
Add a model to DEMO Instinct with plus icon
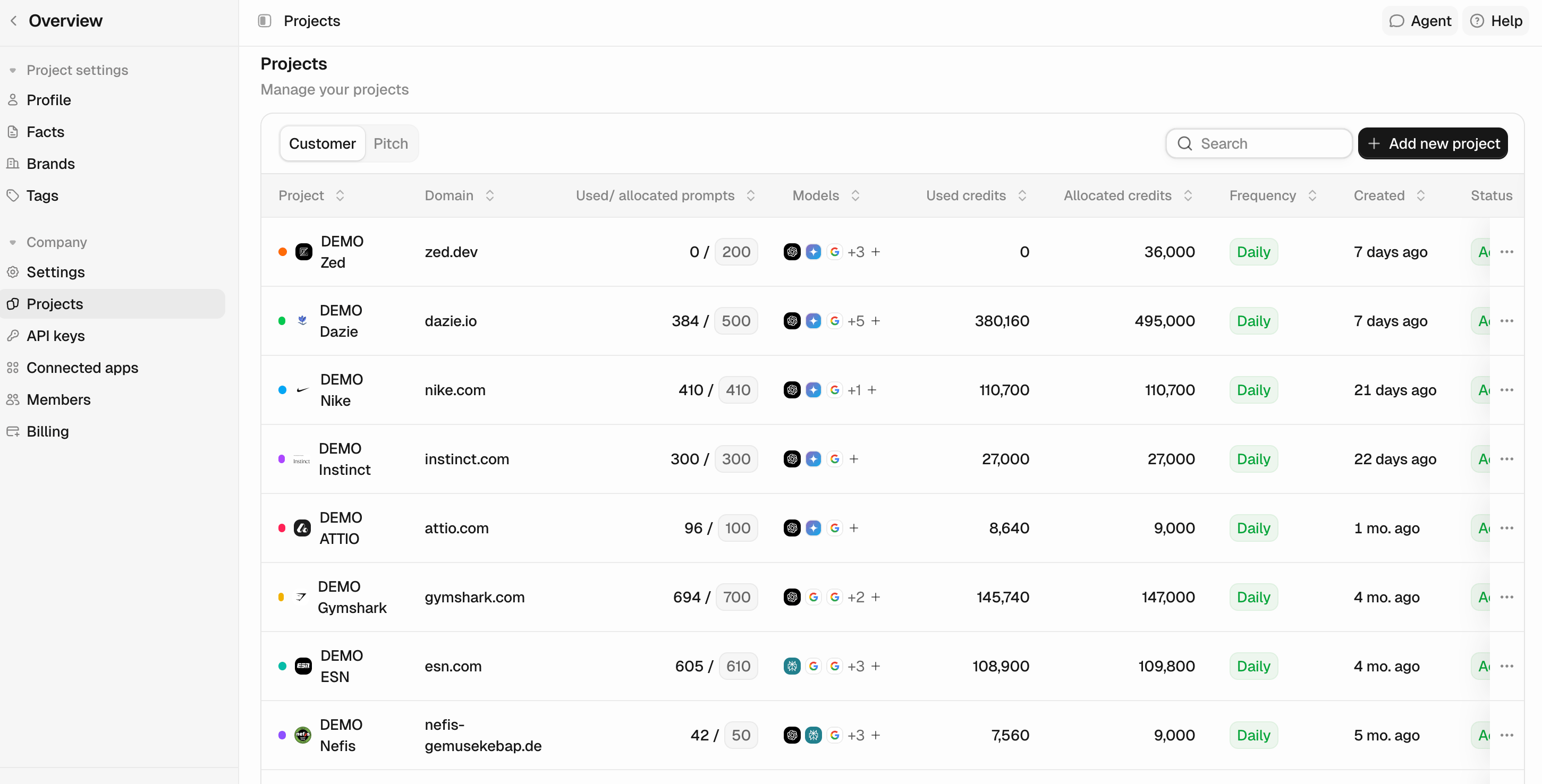click(854, 459)
